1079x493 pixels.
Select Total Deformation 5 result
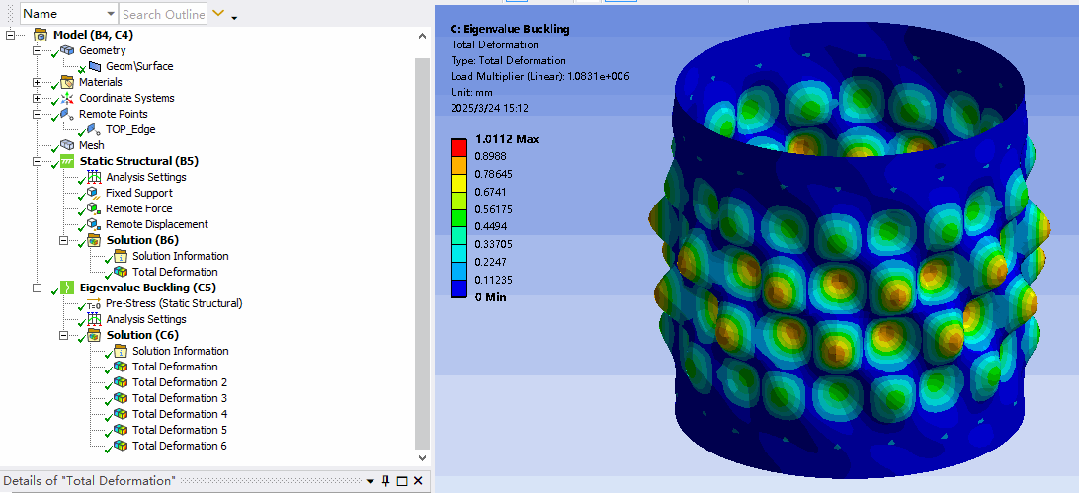tap(179, 430)
